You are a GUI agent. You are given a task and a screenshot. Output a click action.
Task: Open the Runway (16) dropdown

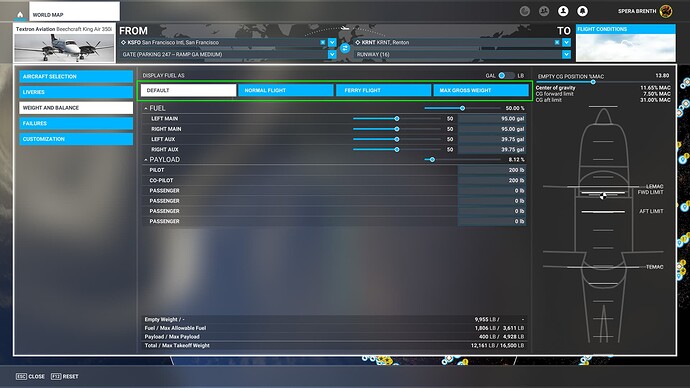click(566, 54)
